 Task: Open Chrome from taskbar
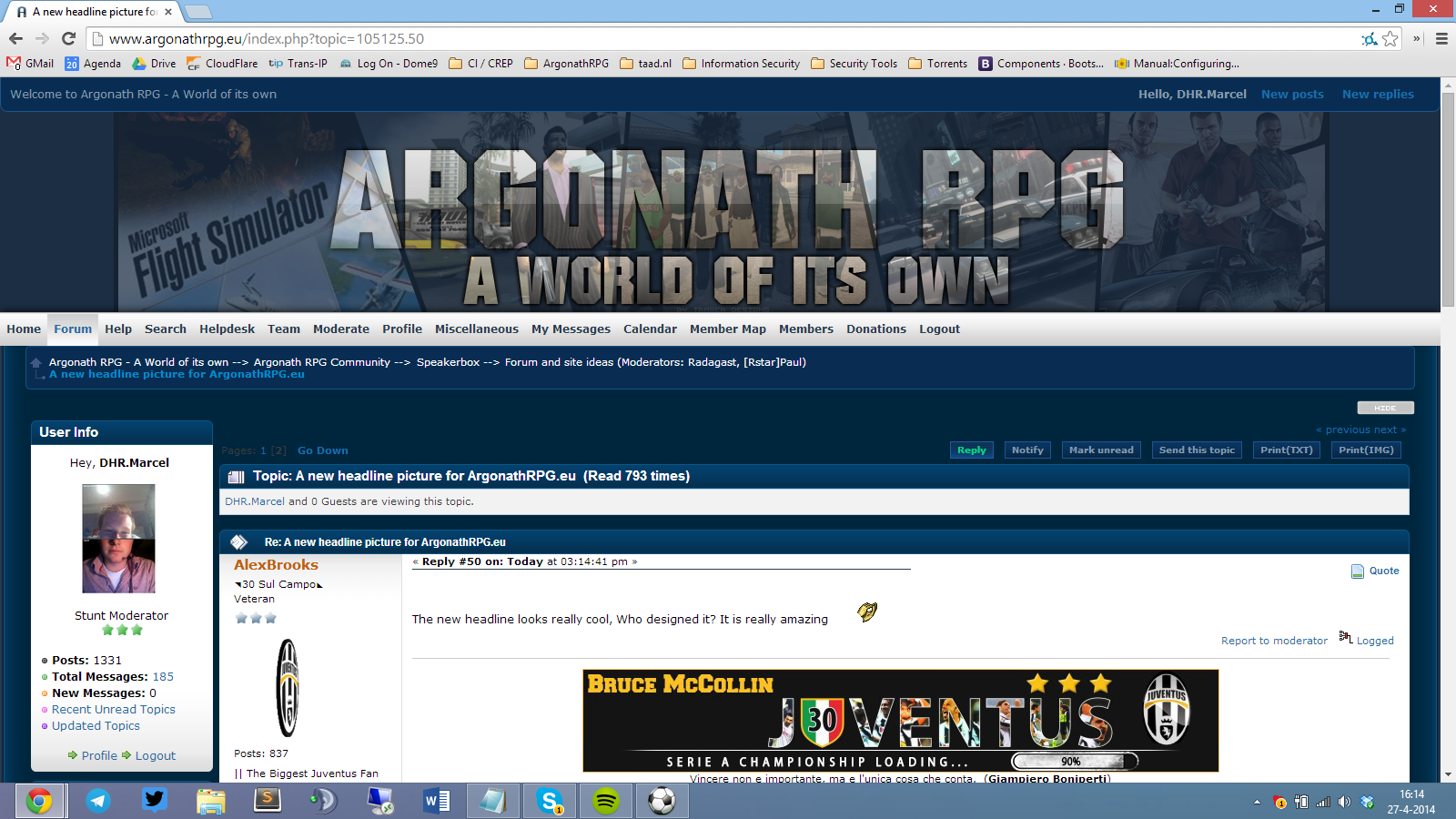[39, 801]
